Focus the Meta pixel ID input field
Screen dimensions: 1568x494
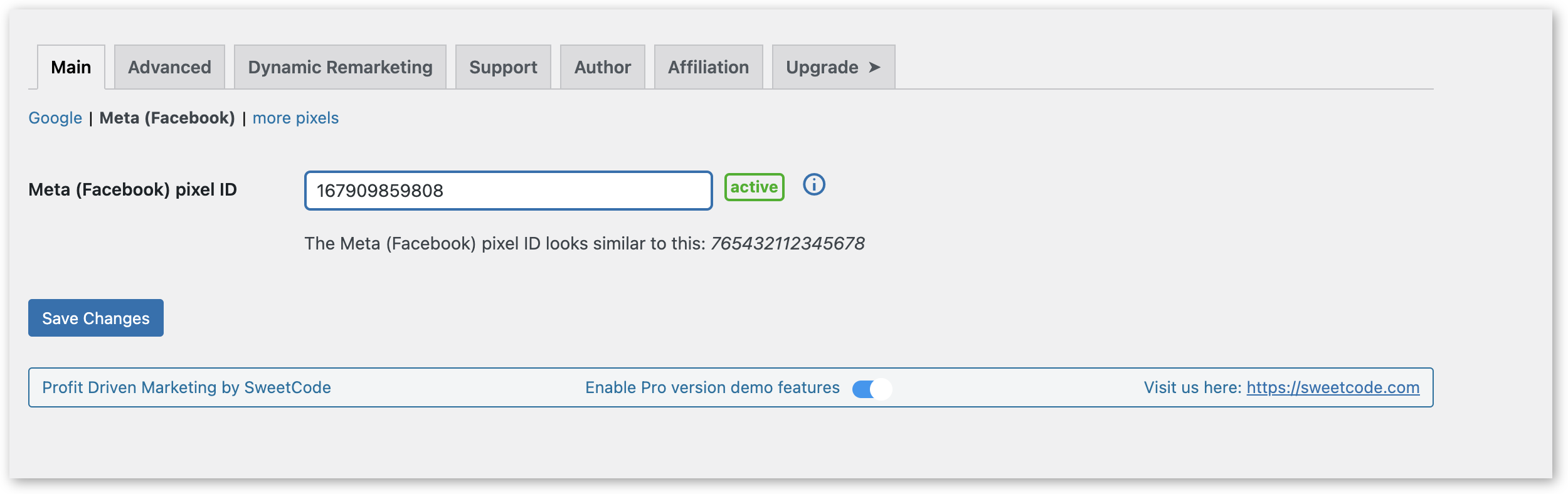(x=508, y=191)
